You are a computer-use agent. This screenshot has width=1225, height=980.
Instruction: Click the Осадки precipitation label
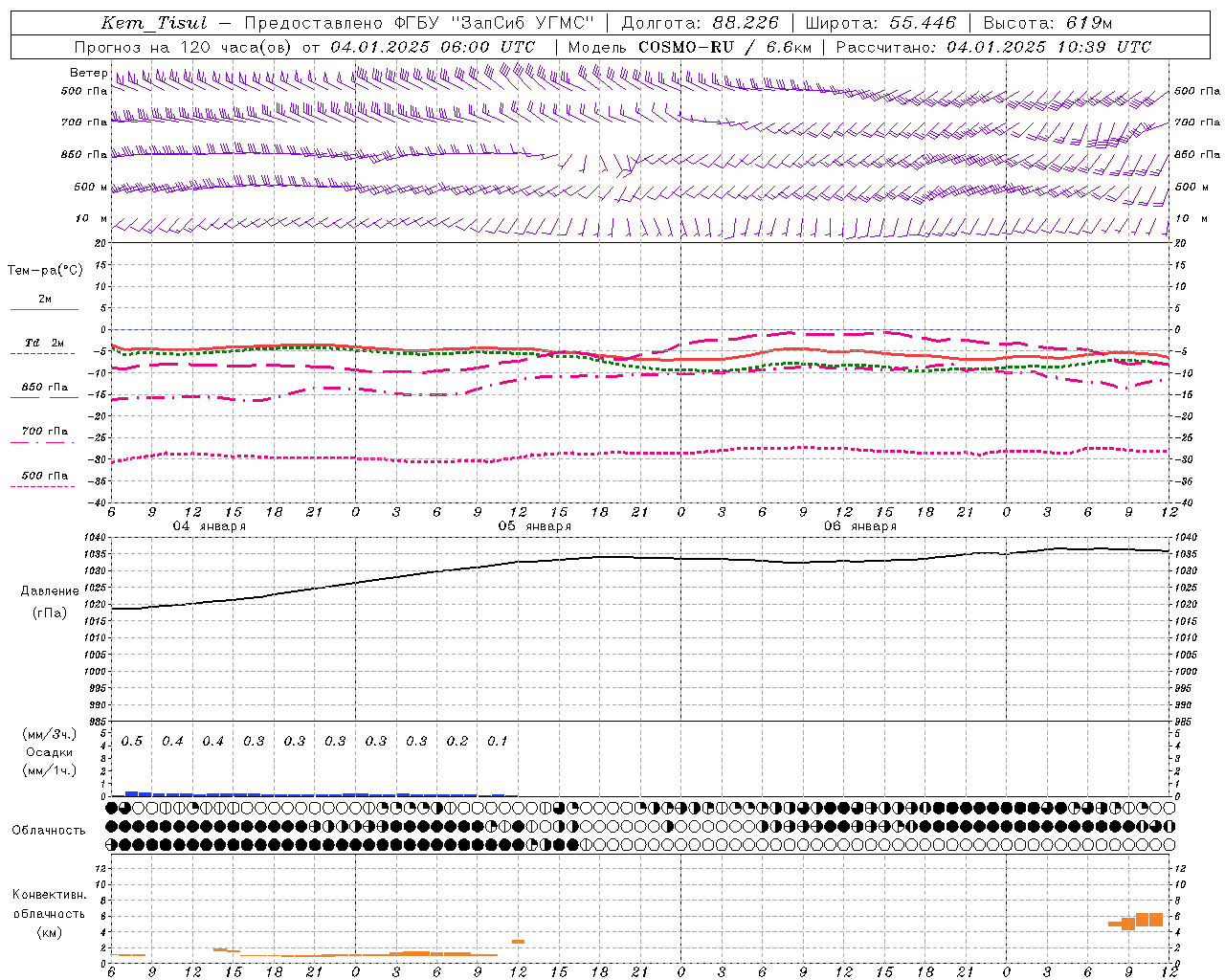click(50, 752)
